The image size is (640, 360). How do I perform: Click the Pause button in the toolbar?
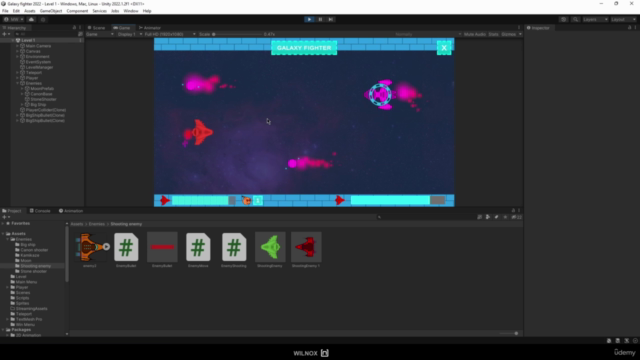[x=320, y=19]
